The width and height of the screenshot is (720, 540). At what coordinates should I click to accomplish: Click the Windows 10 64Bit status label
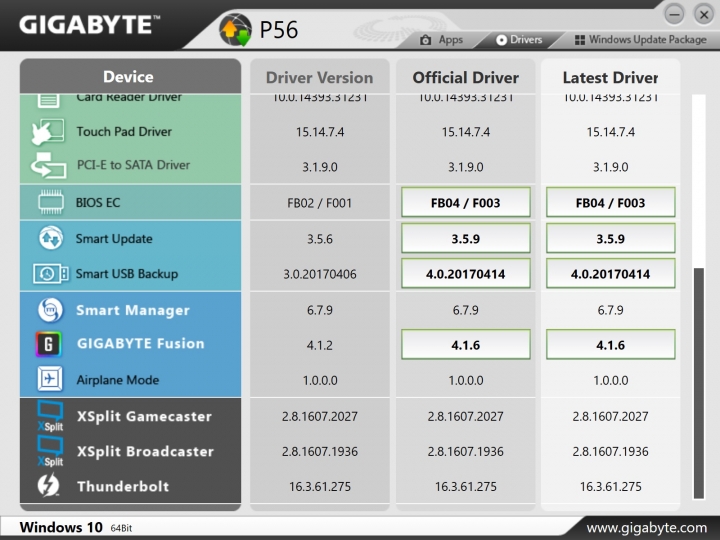click(x=76, y=527)
